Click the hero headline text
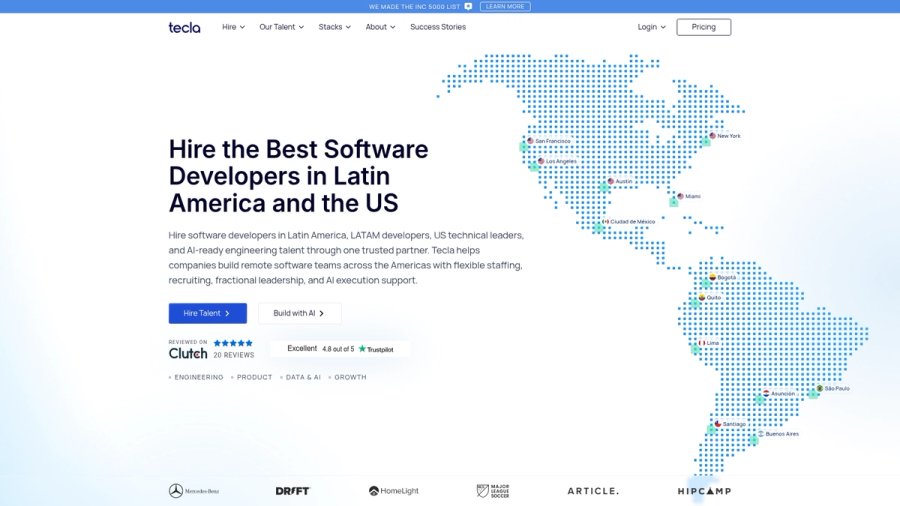Viewport: 900px width, 506px height. click(x=298, y=176)
